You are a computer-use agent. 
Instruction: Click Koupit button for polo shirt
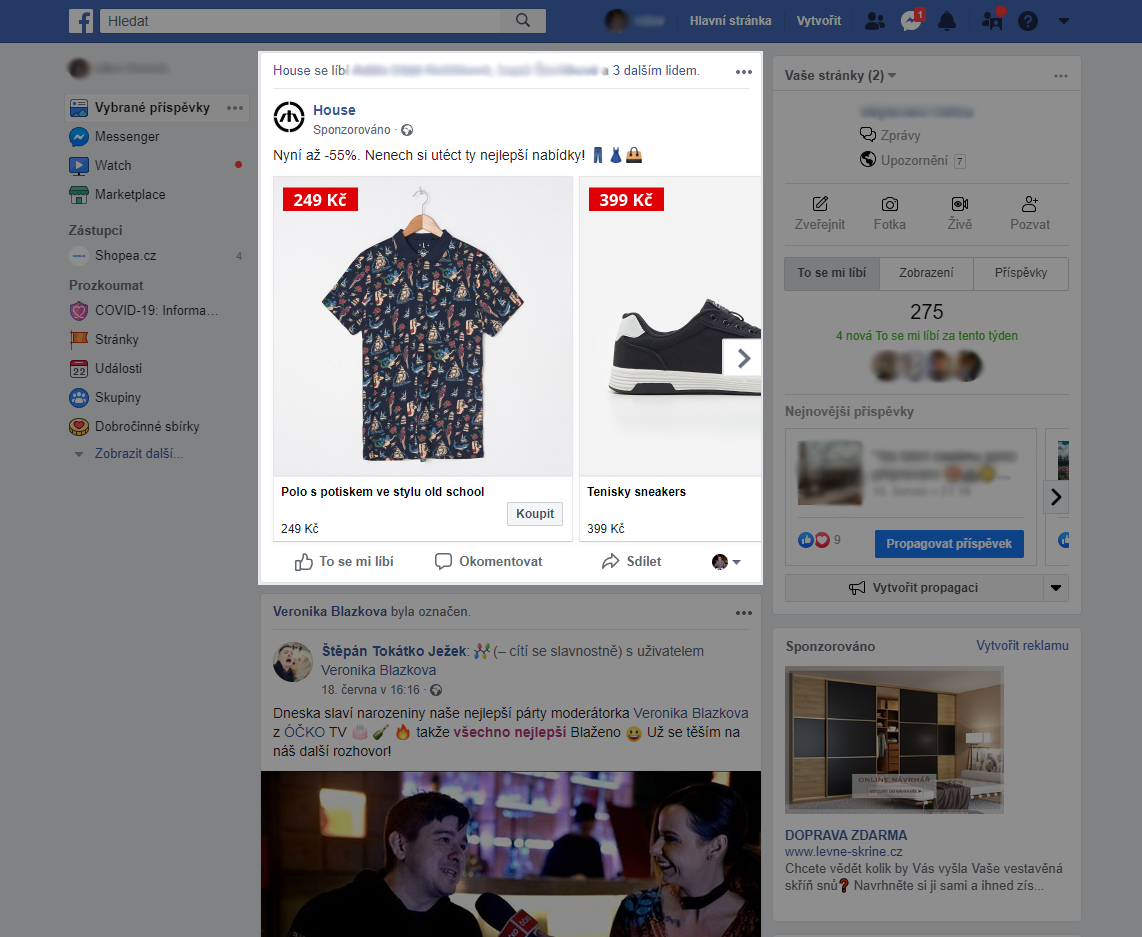(x=535, y=513)
